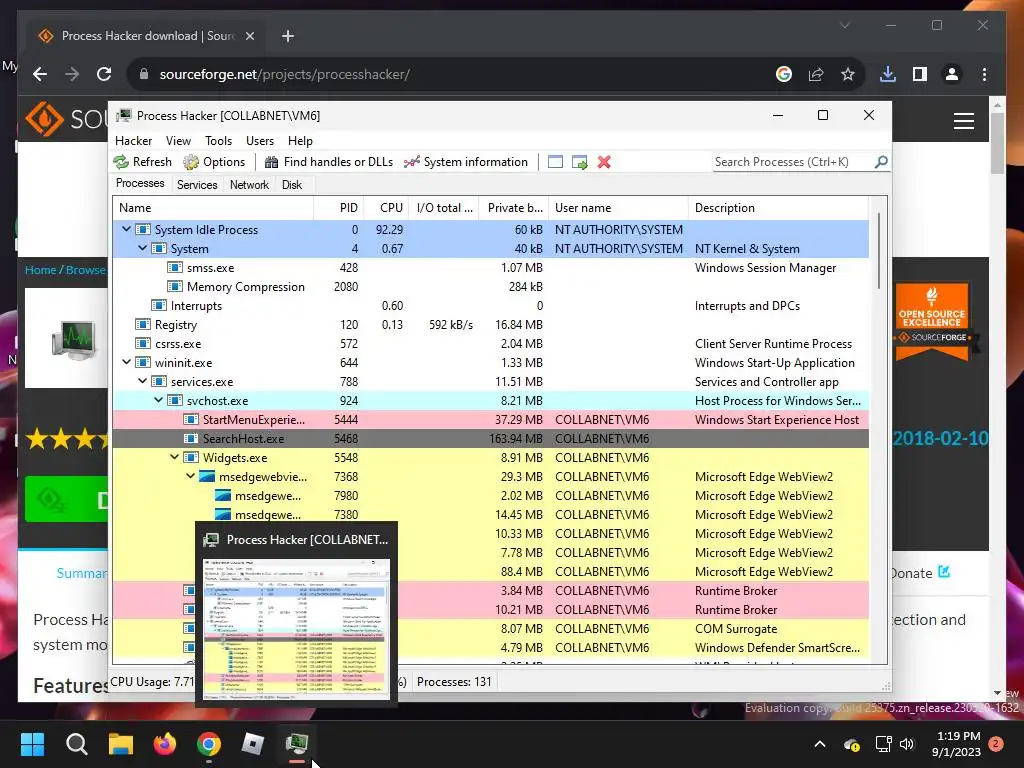Close the Process Hacker download tab
Viewport: 1024px width, 768px height.
tap(249, 36)
